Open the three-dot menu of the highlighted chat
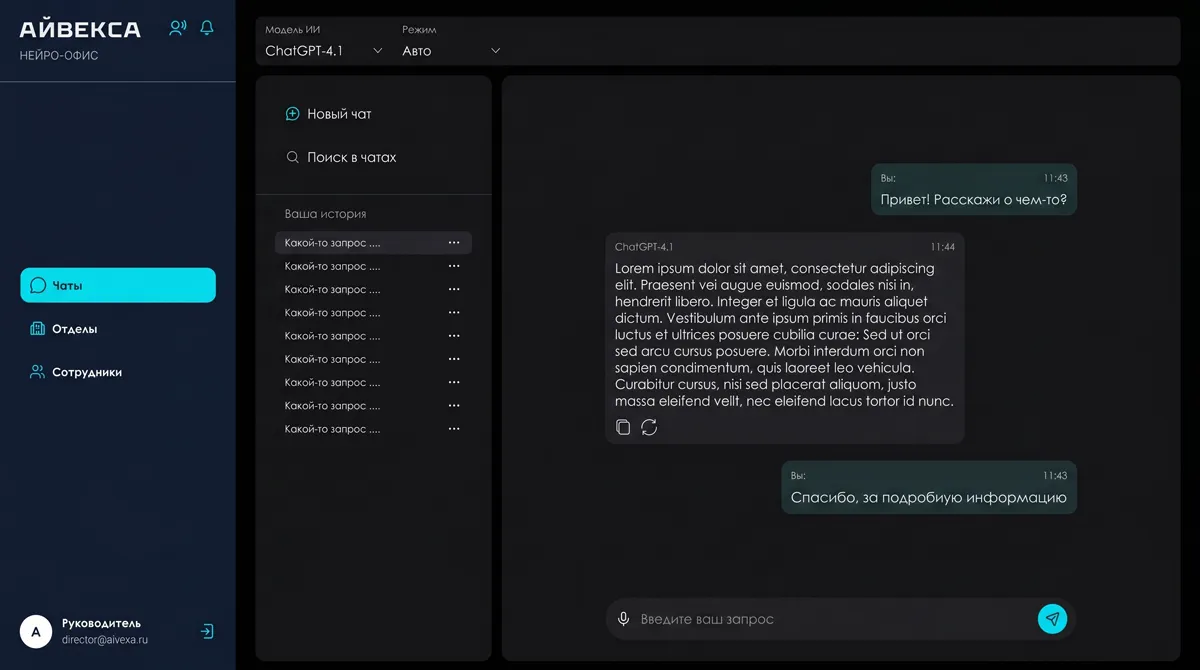Viewport: 1200px width, 670px height. click(454, 243)
